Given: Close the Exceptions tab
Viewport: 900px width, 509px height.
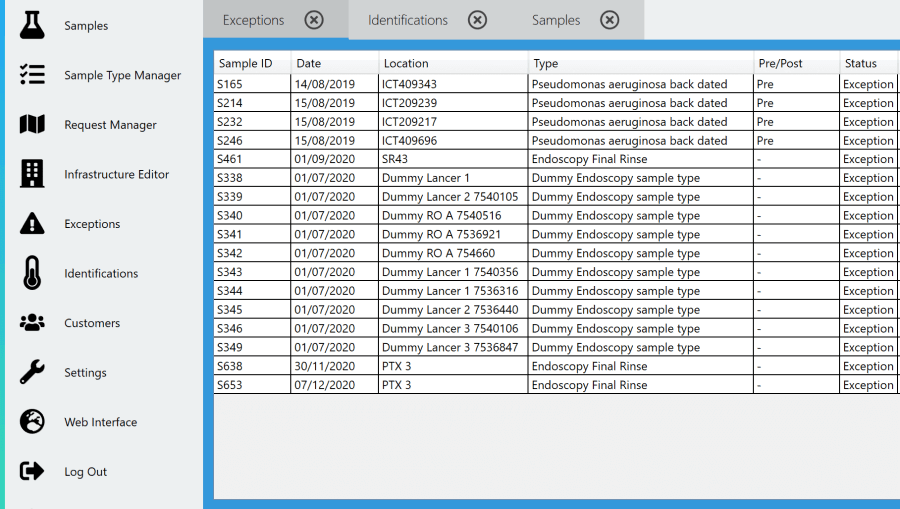Looking at the screenshot, I should [x=314, y=20].
